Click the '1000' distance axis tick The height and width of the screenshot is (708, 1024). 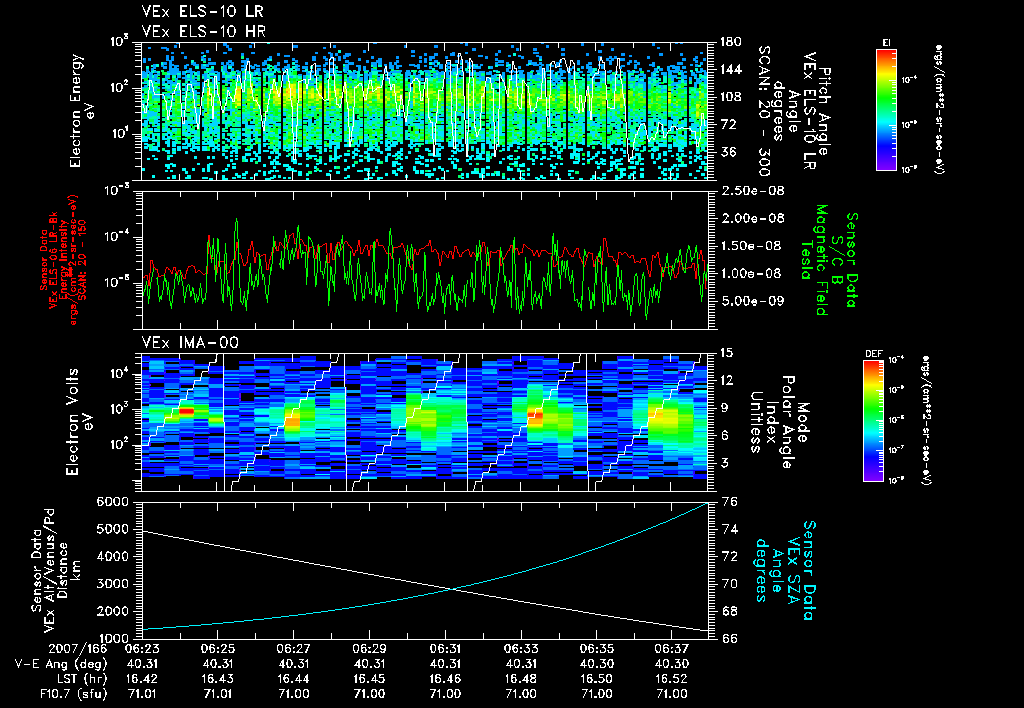click(x=112, y=638)
